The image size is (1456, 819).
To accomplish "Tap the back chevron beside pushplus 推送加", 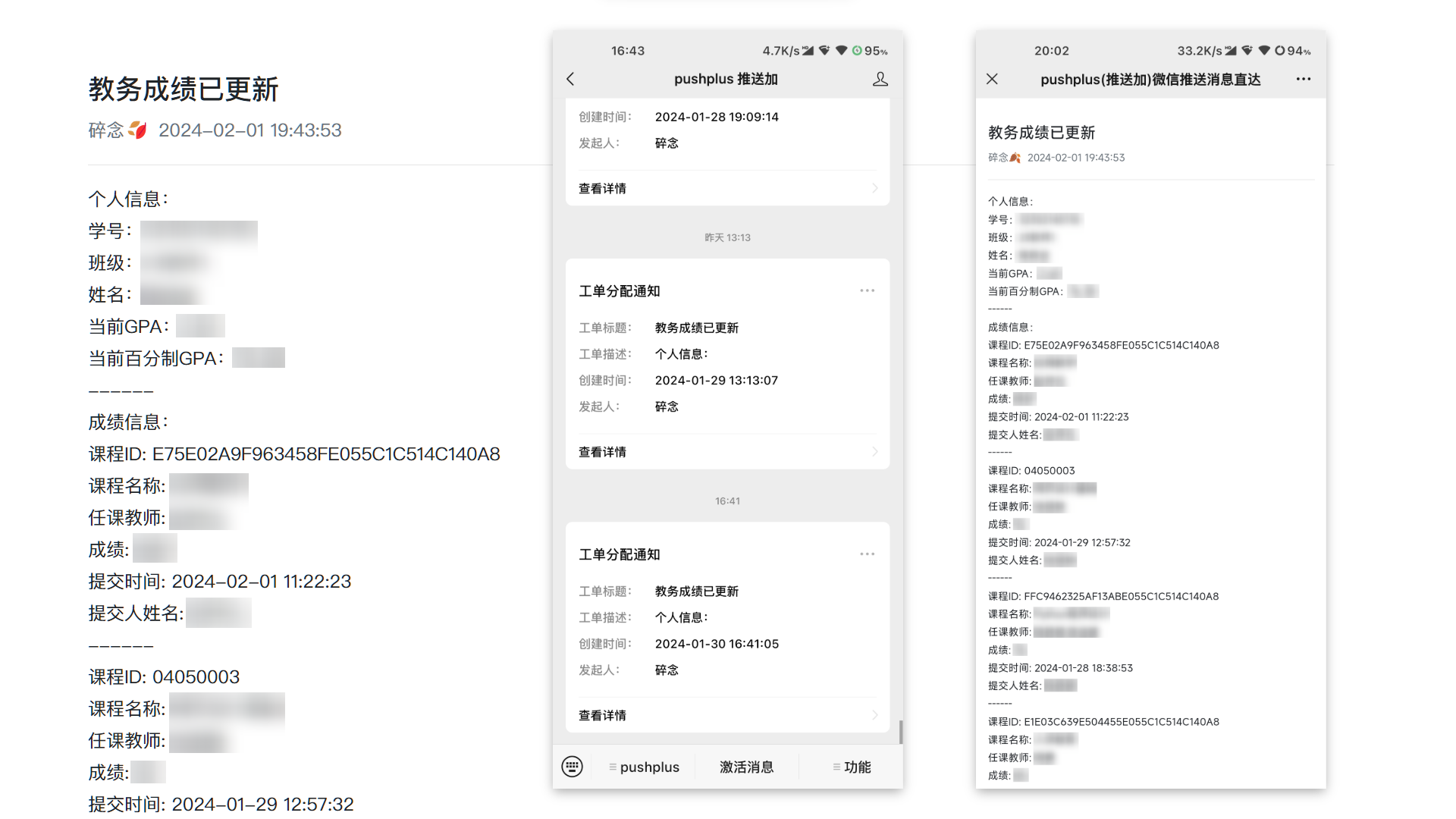I will pyautogui.click(x=570, y=79).
